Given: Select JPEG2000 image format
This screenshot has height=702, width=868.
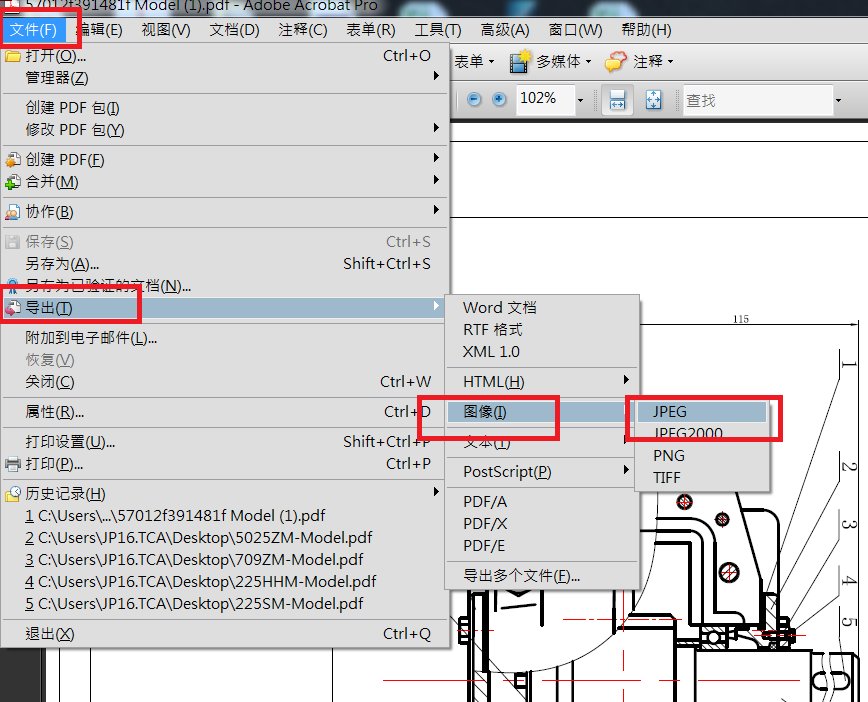Looking at the screenshot, I should click(702, 433).
